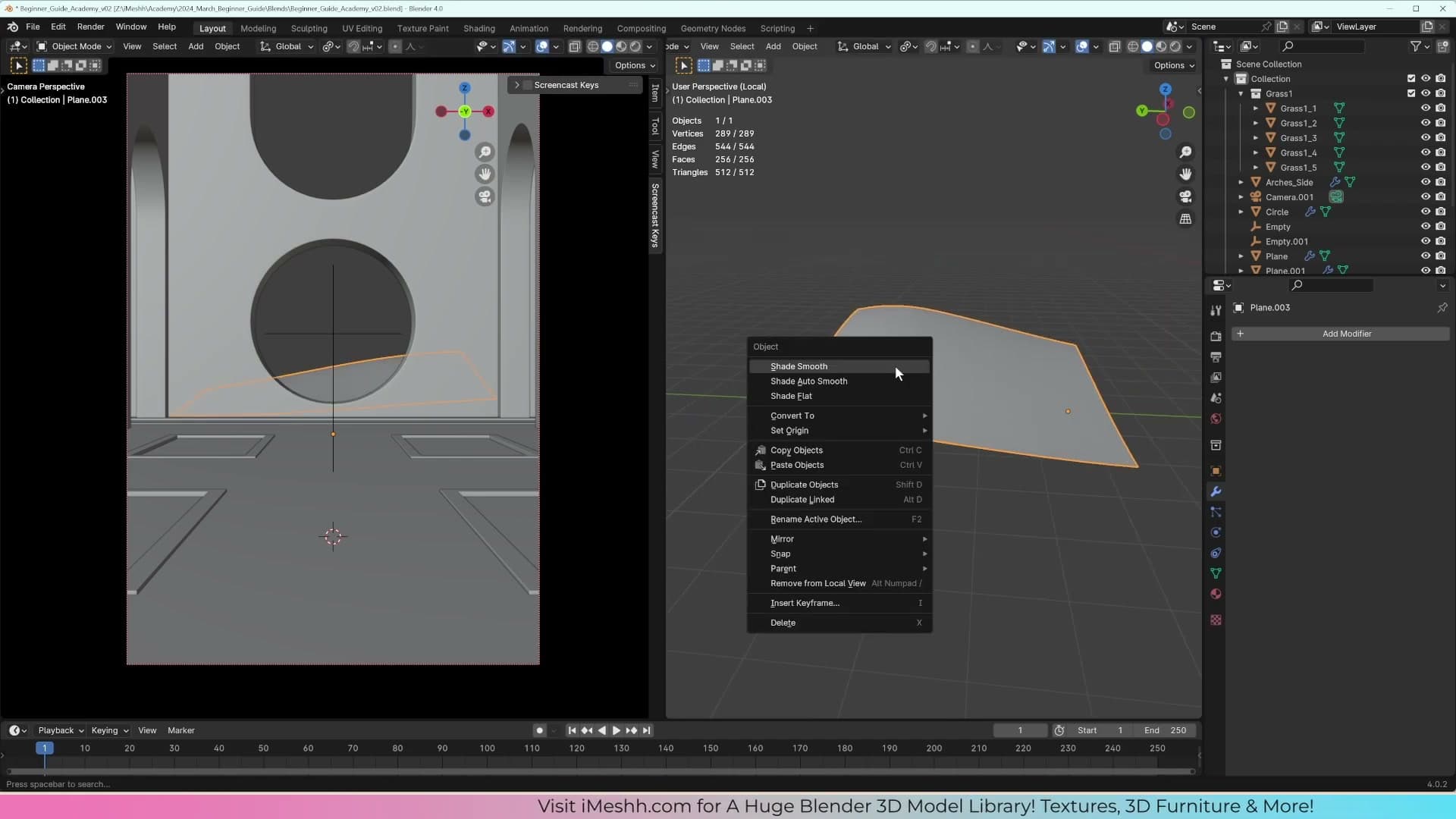Hide Grass1_1 in viewport via eye icon
The width and height of the screenshot is (1456, 819).
[1426, 108]
